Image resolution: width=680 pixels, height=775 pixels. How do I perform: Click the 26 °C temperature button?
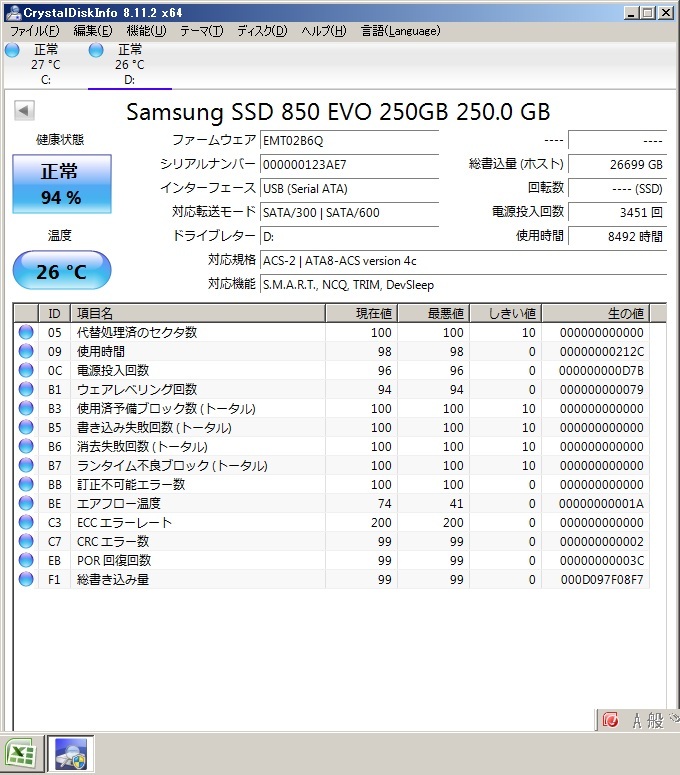[62, 270]
